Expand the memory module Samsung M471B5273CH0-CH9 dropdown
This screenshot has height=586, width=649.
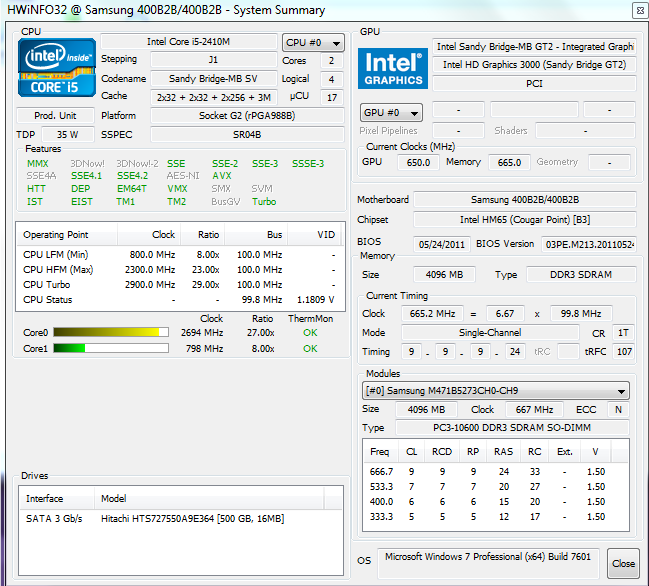click(495, 391)
